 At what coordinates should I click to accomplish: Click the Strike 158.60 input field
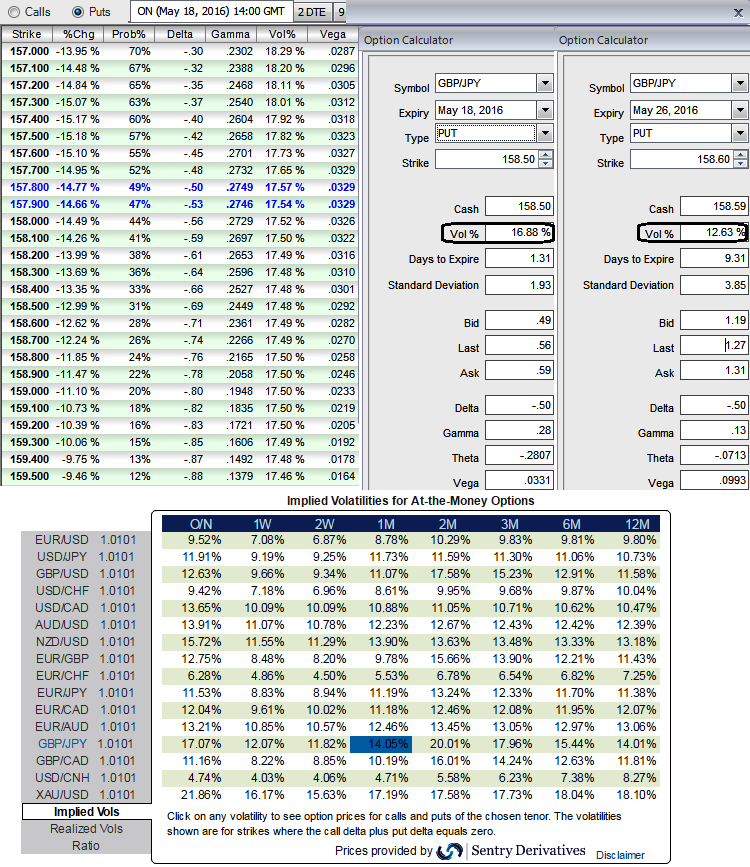point(681,159)
